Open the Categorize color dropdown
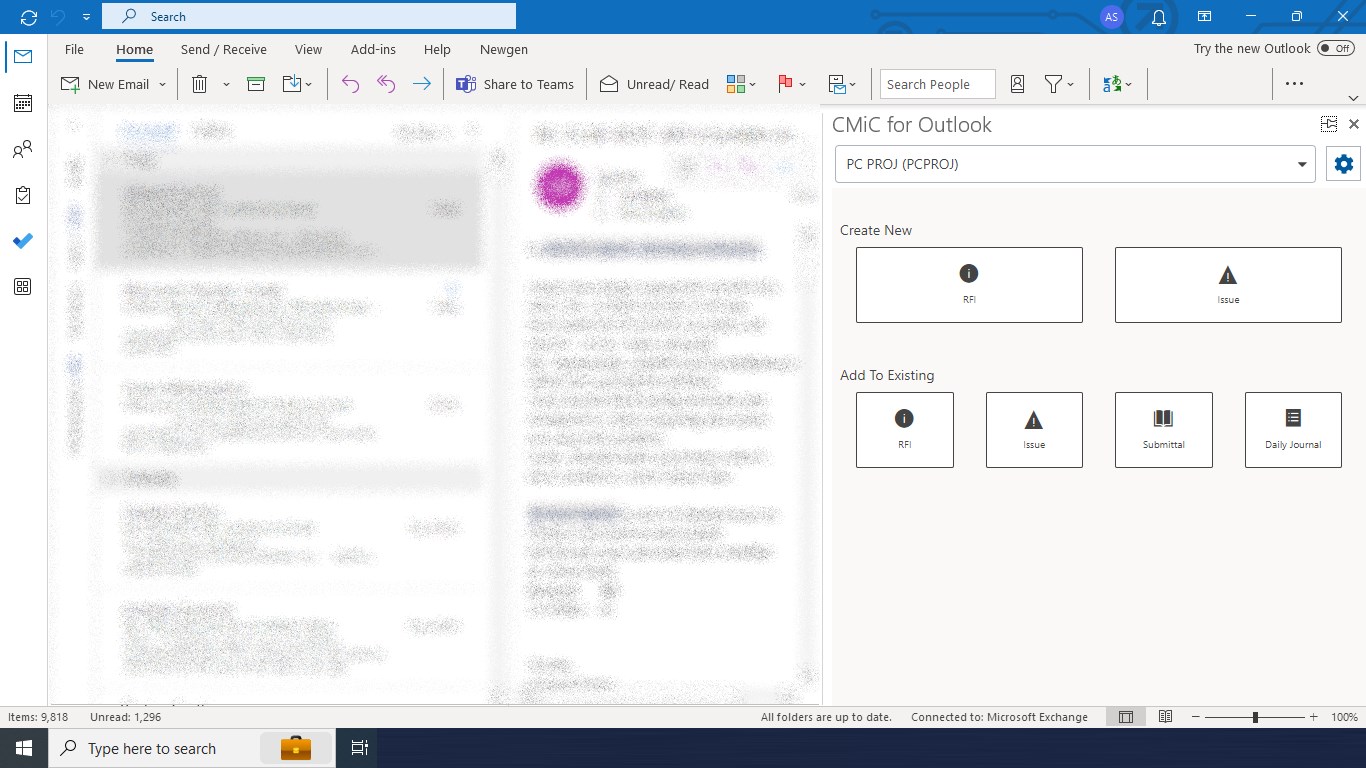 pyautogui.click(x=741, y=84)
